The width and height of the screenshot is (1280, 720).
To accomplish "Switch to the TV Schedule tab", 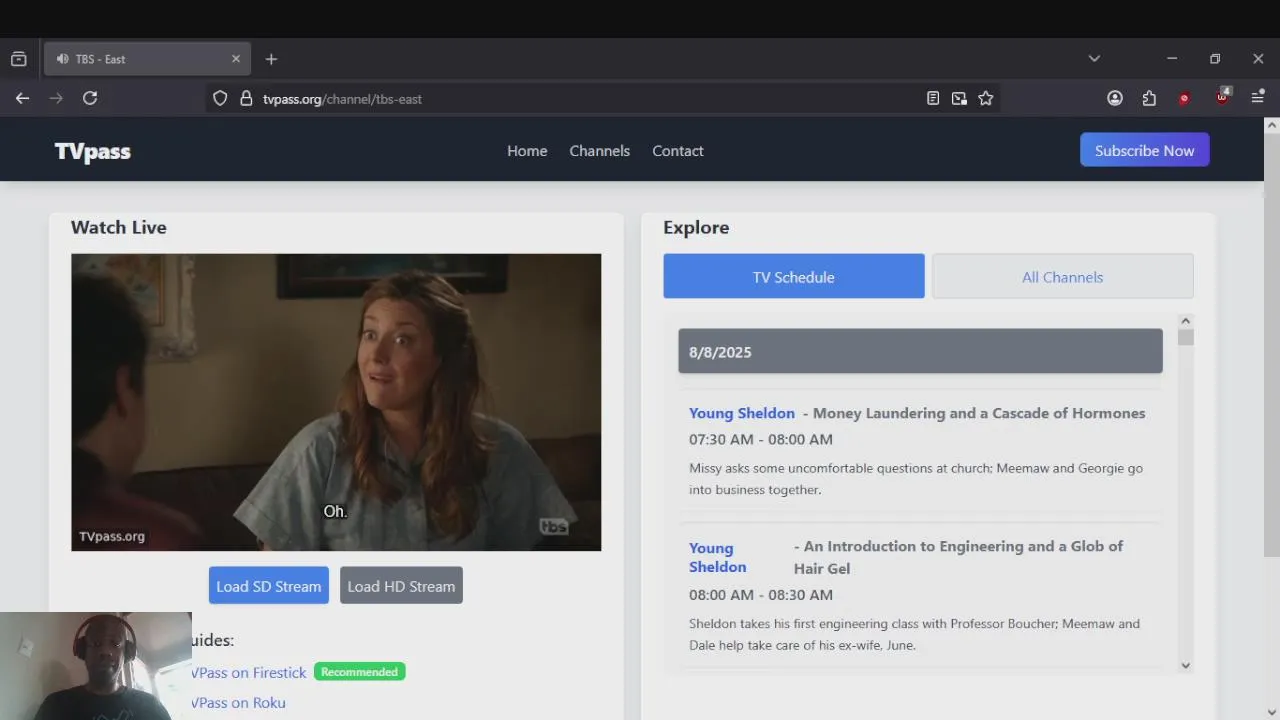I will coord(794,277).
